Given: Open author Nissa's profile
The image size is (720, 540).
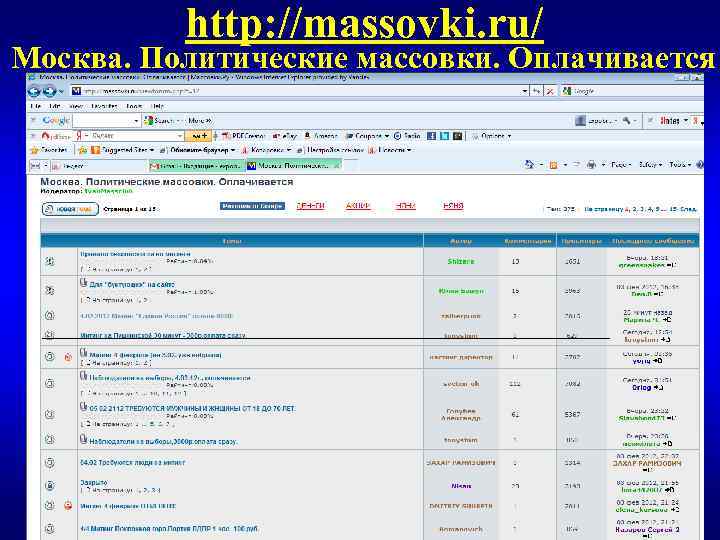Looking at the screenshot, I should (461, 486).
